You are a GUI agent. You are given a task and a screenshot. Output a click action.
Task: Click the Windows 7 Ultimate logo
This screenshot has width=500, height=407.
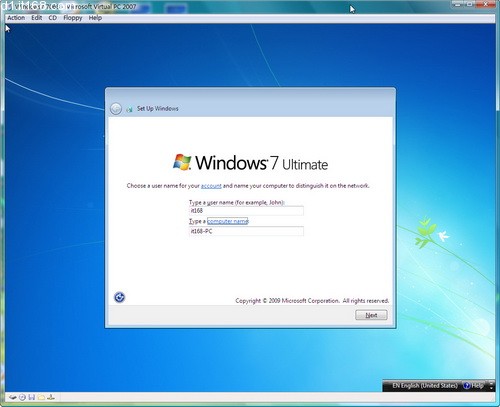point(250,163)
